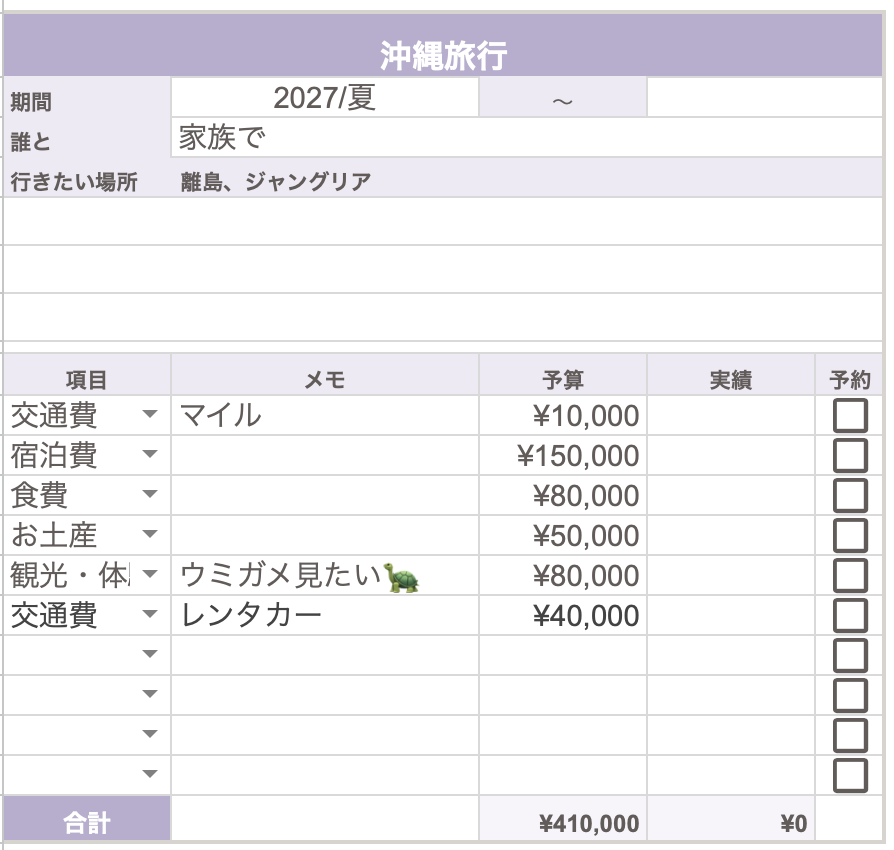
Task: Click the ウミガメ見たい memo cell
Action: 324,575
